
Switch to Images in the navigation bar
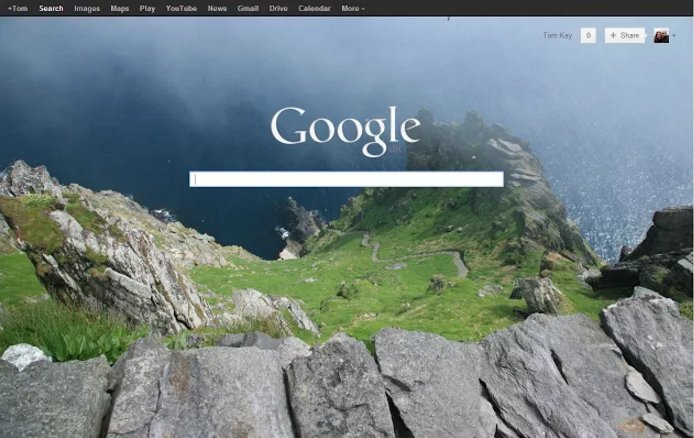(x=87, y=8)
